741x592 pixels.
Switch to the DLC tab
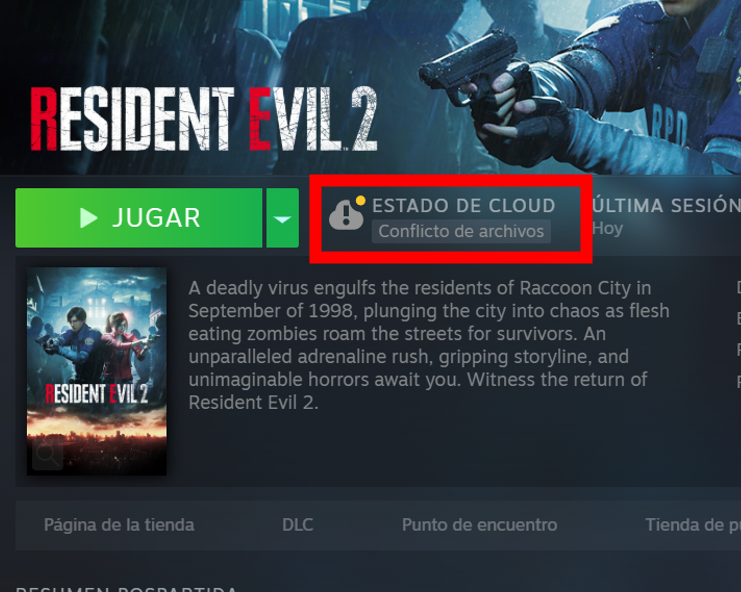click(298, 525)
